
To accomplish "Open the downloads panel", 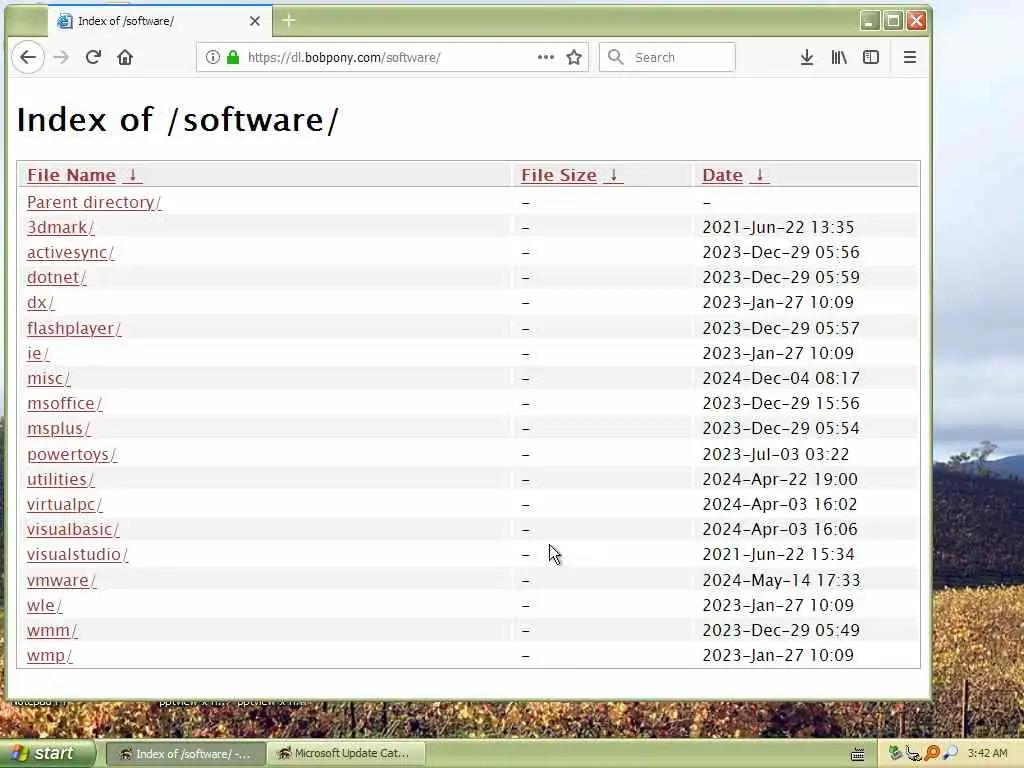I will (x=807, y=57).
